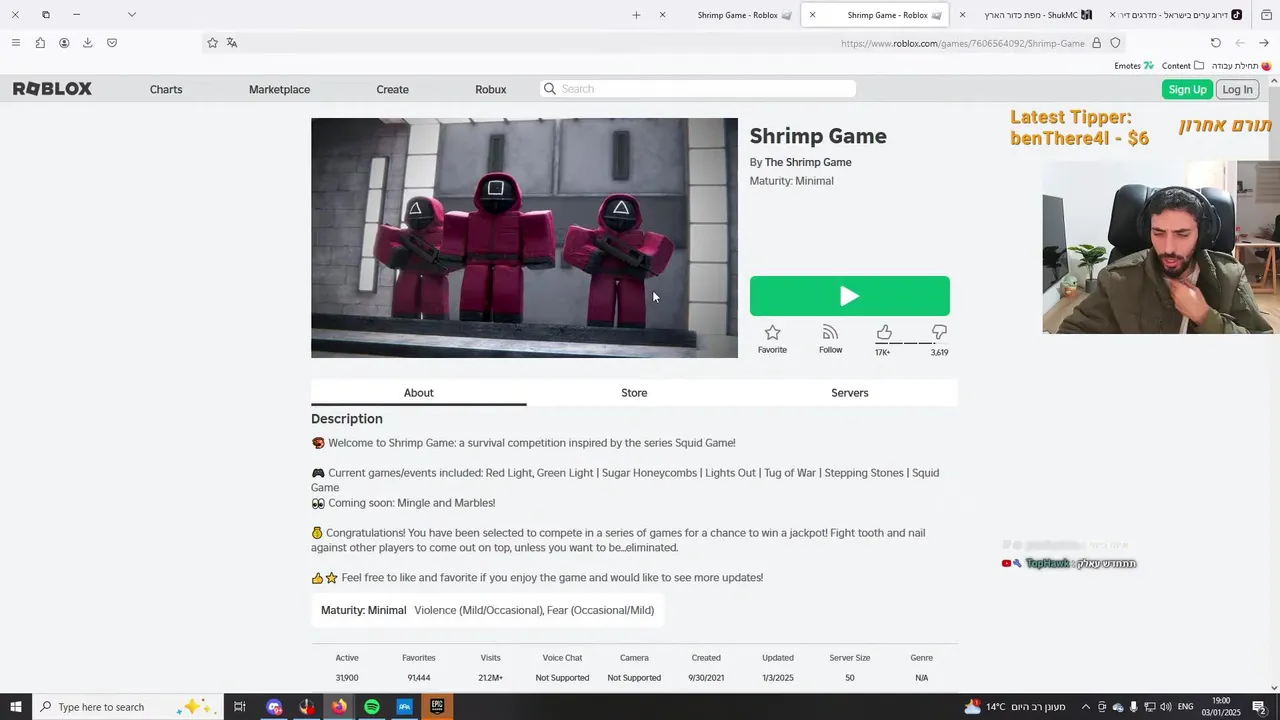
Task: Open Epic Games Launcher from the taskbar
Action: (x=437, y=707)
